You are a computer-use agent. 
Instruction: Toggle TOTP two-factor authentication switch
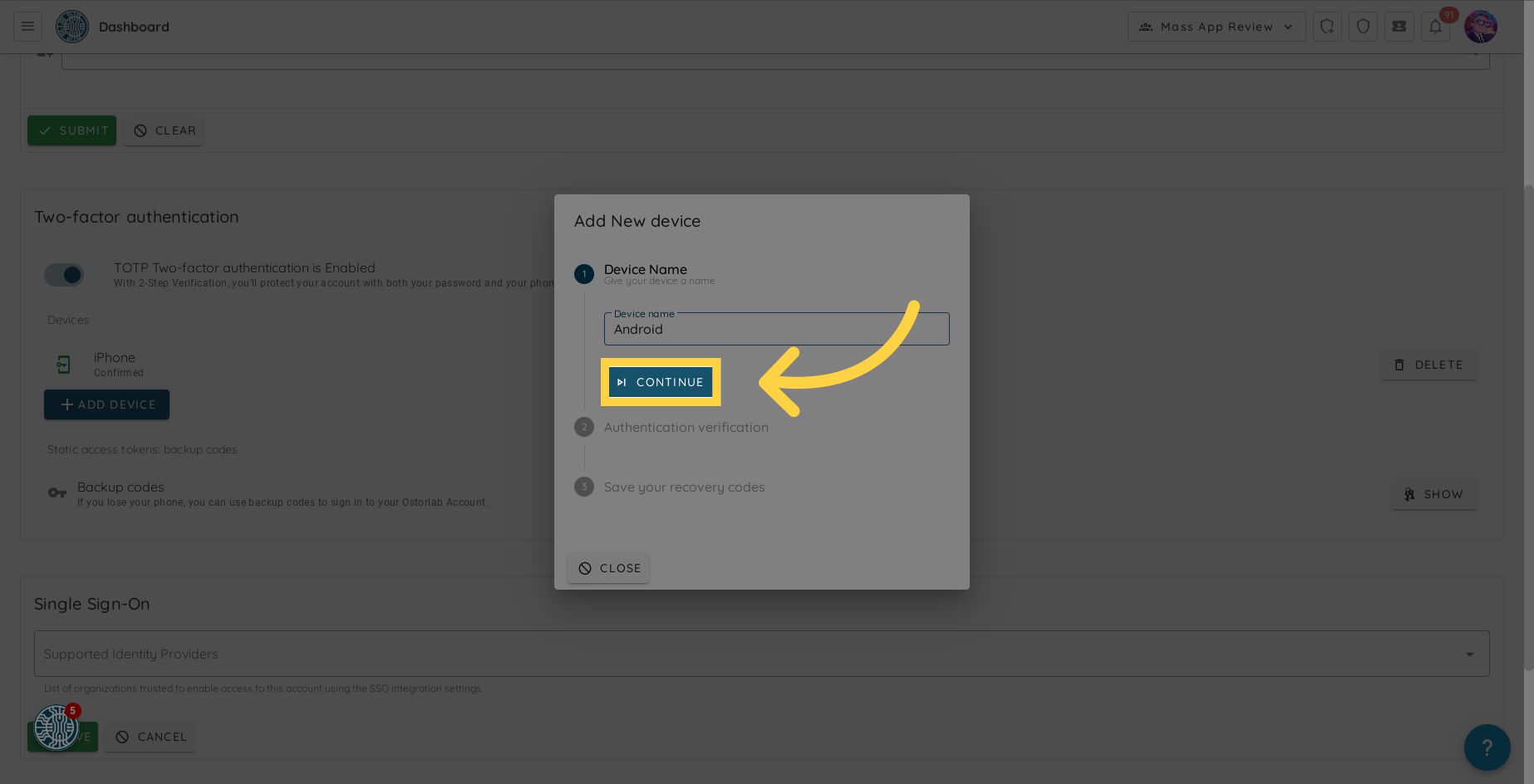[x=64, y=275]
